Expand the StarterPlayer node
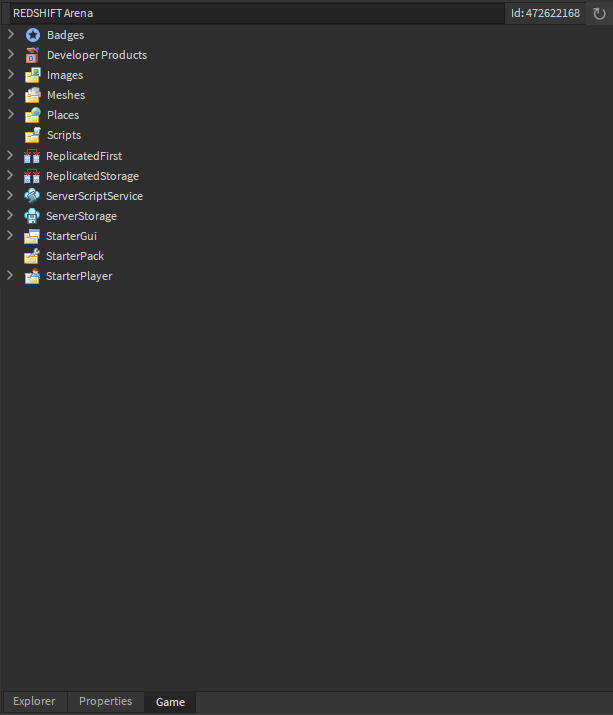 (10, 275)
